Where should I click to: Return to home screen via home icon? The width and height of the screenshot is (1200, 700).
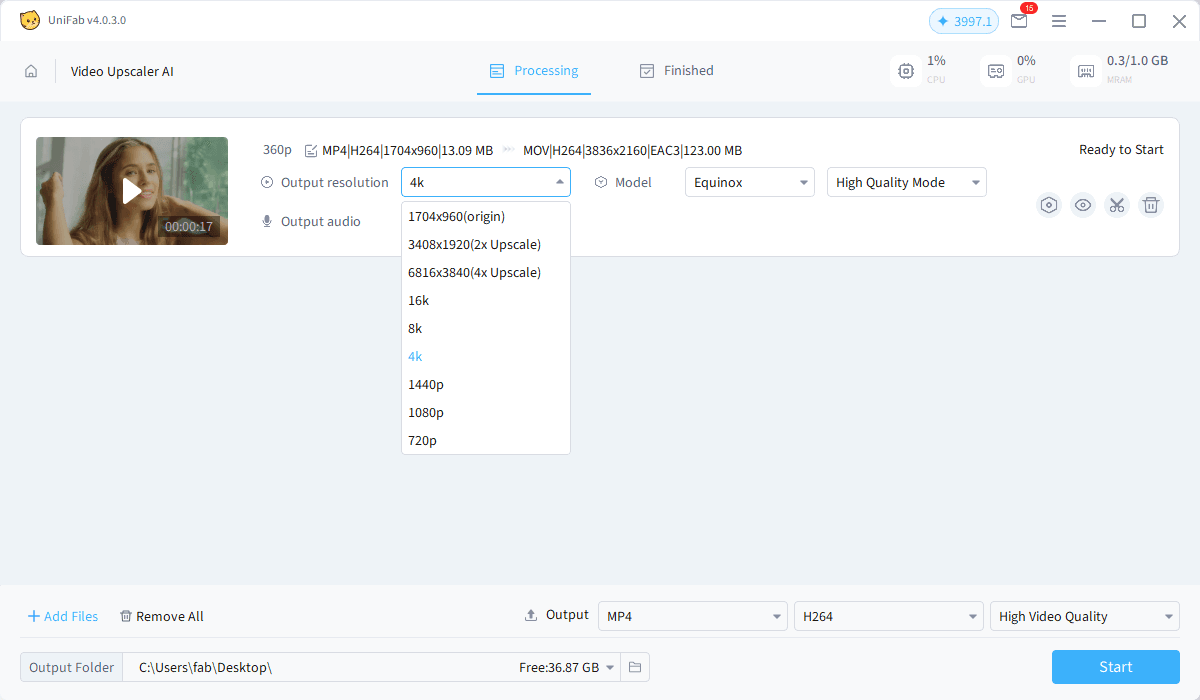click(x=31, y=71)
